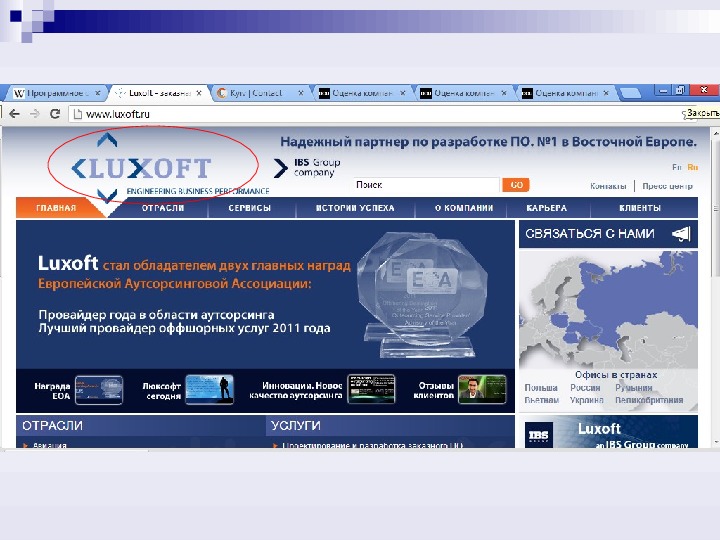Screen dimensions: 720x540
Task: Switch to the Программное Wikipedia tab
Action: click(x=56, y=93)
